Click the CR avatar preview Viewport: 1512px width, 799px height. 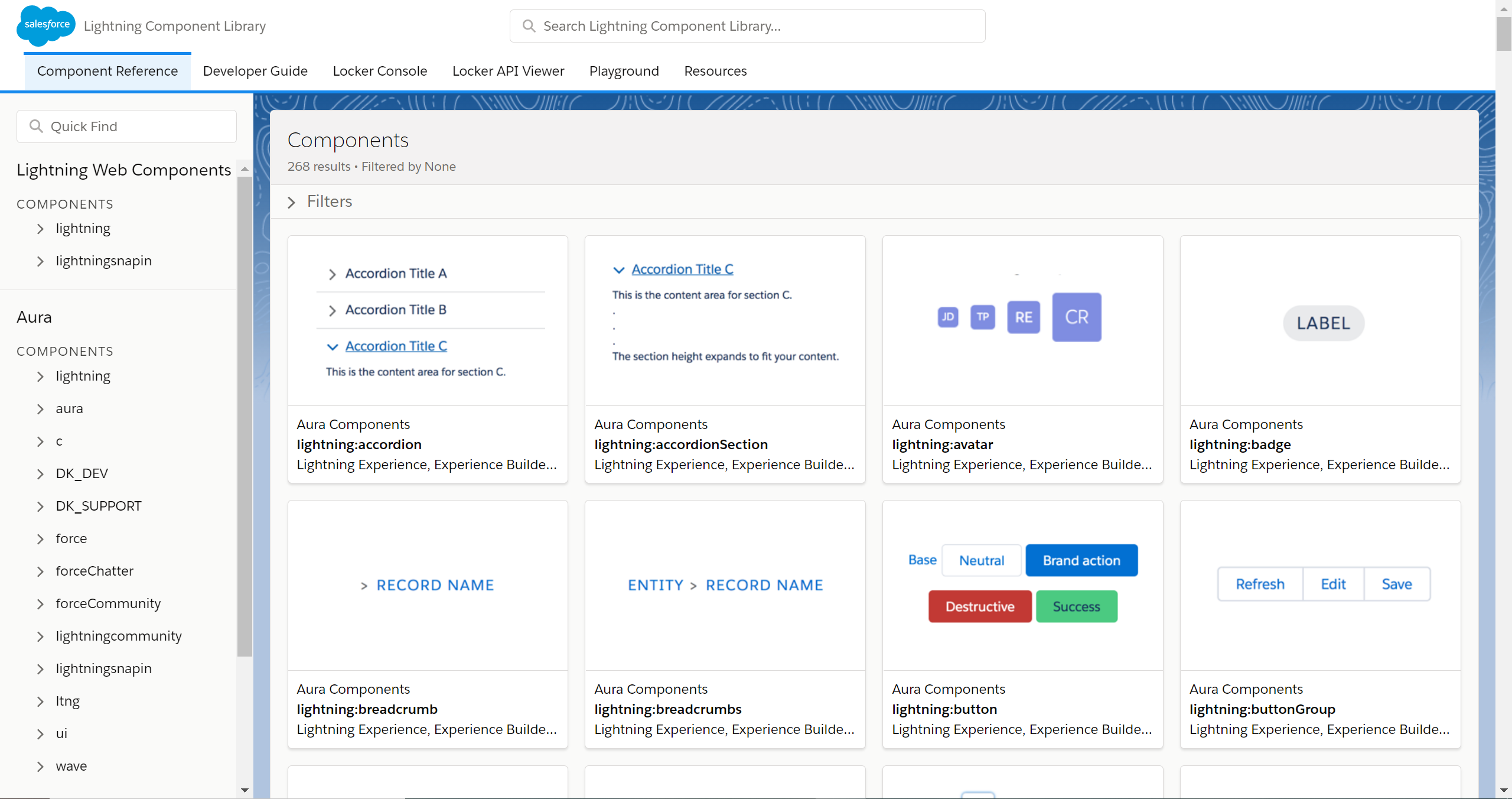click(1076, 317)
